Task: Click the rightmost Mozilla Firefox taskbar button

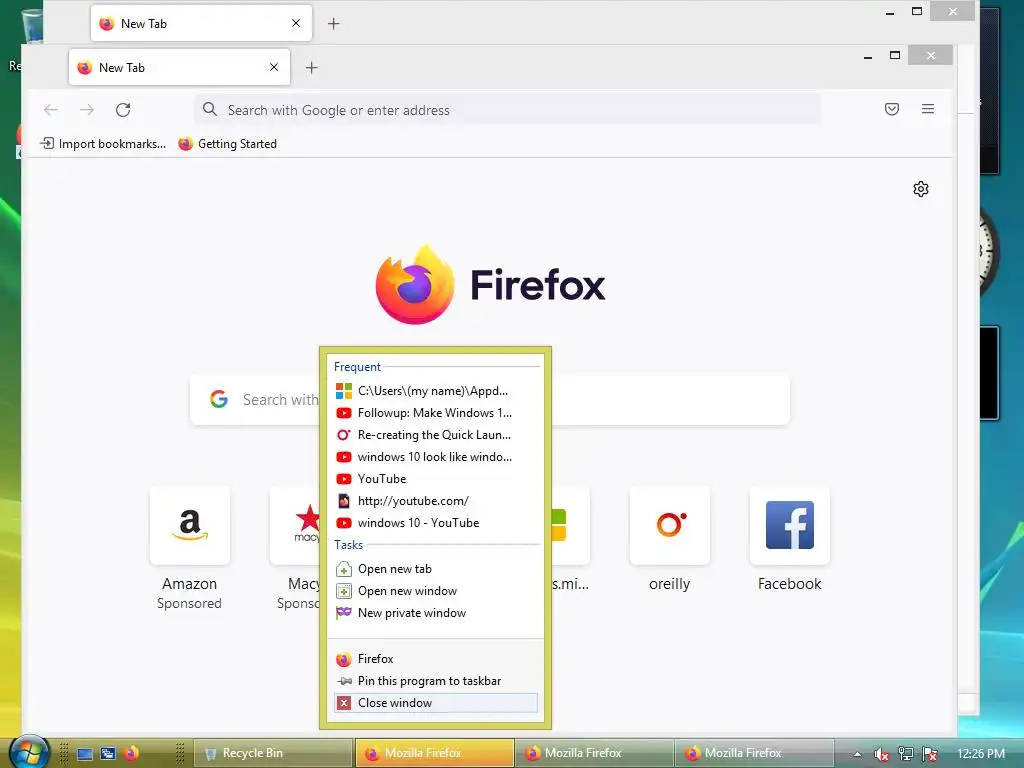Action: pos(754,753)
